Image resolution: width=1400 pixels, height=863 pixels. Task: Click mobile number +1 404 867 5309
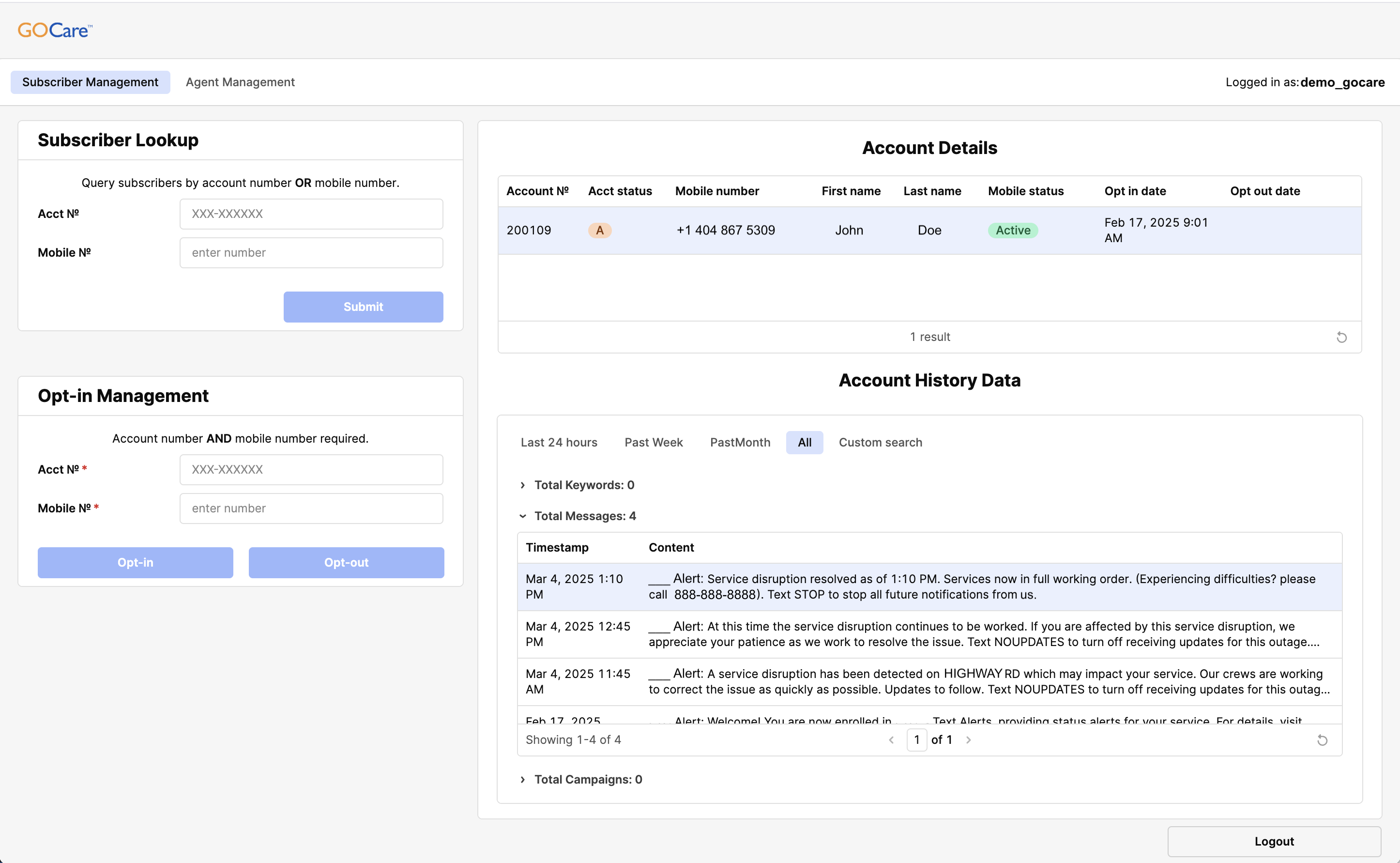tap(726, 231)
